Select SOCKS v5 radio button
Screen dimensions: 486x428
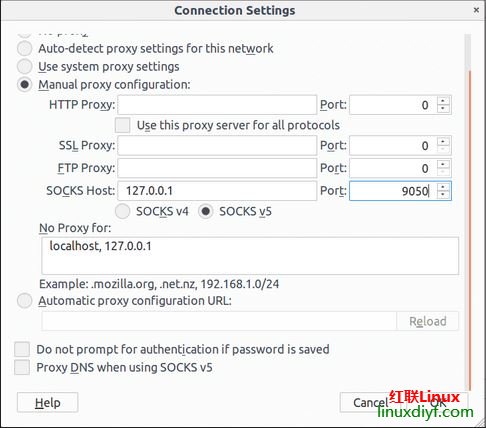coord(206,211)
